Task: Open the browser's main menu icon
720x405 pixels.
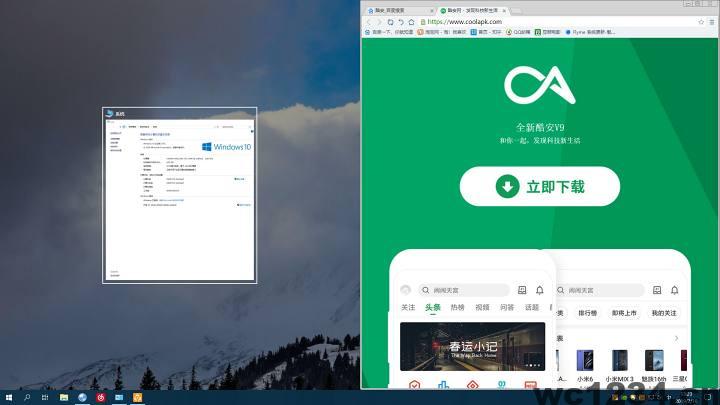Action: [712, 22]
